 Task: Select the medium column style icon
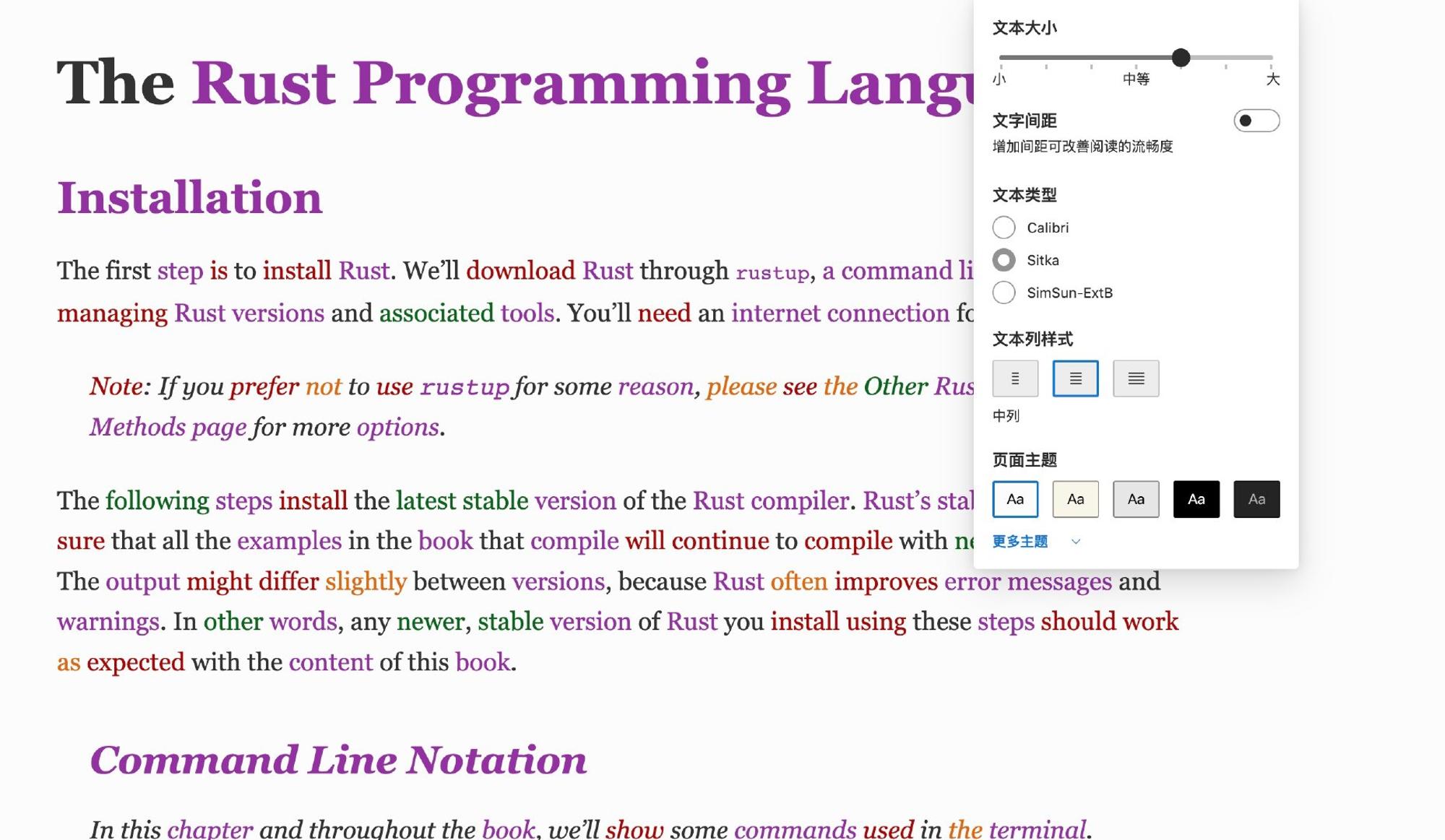[1075, 378]
